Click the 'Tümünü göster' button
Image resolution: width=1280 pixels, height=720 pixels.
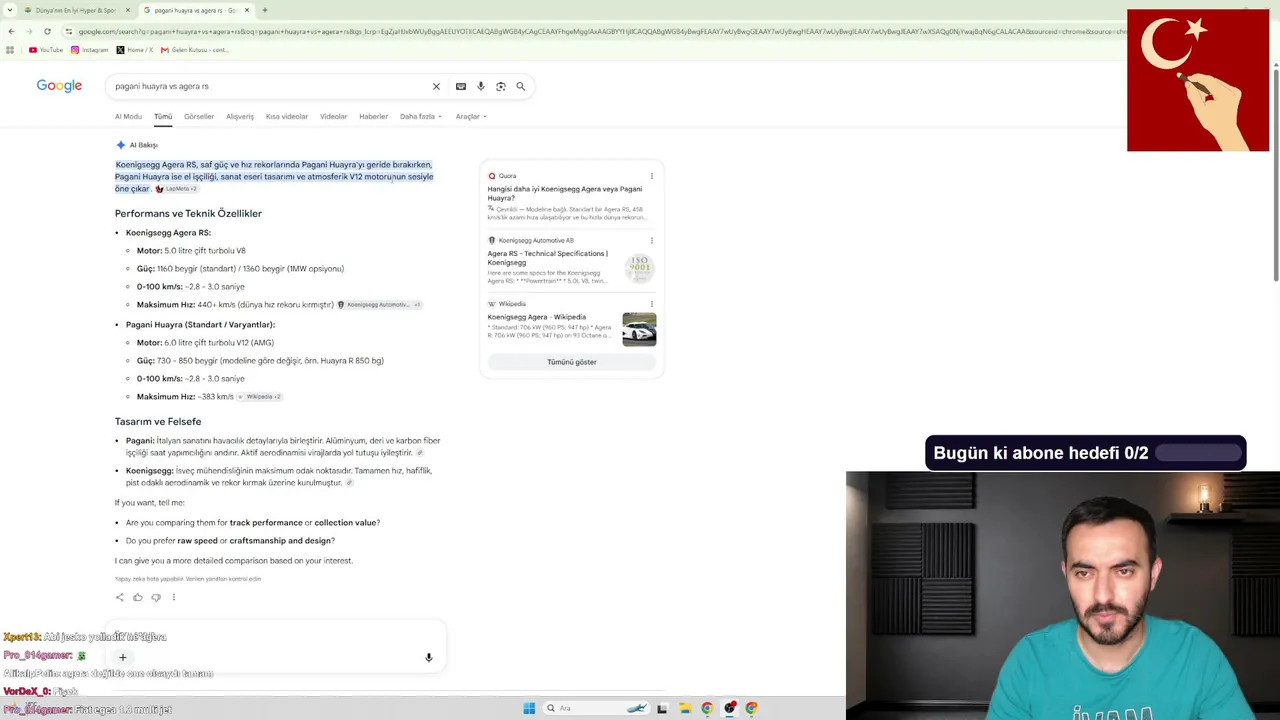point(572,362)
